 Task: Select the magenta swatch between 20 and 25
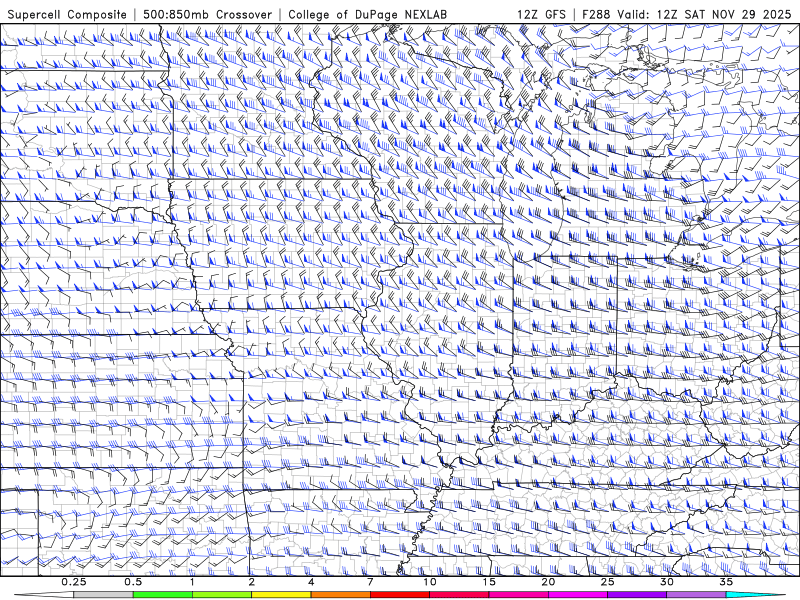(578, 595)
